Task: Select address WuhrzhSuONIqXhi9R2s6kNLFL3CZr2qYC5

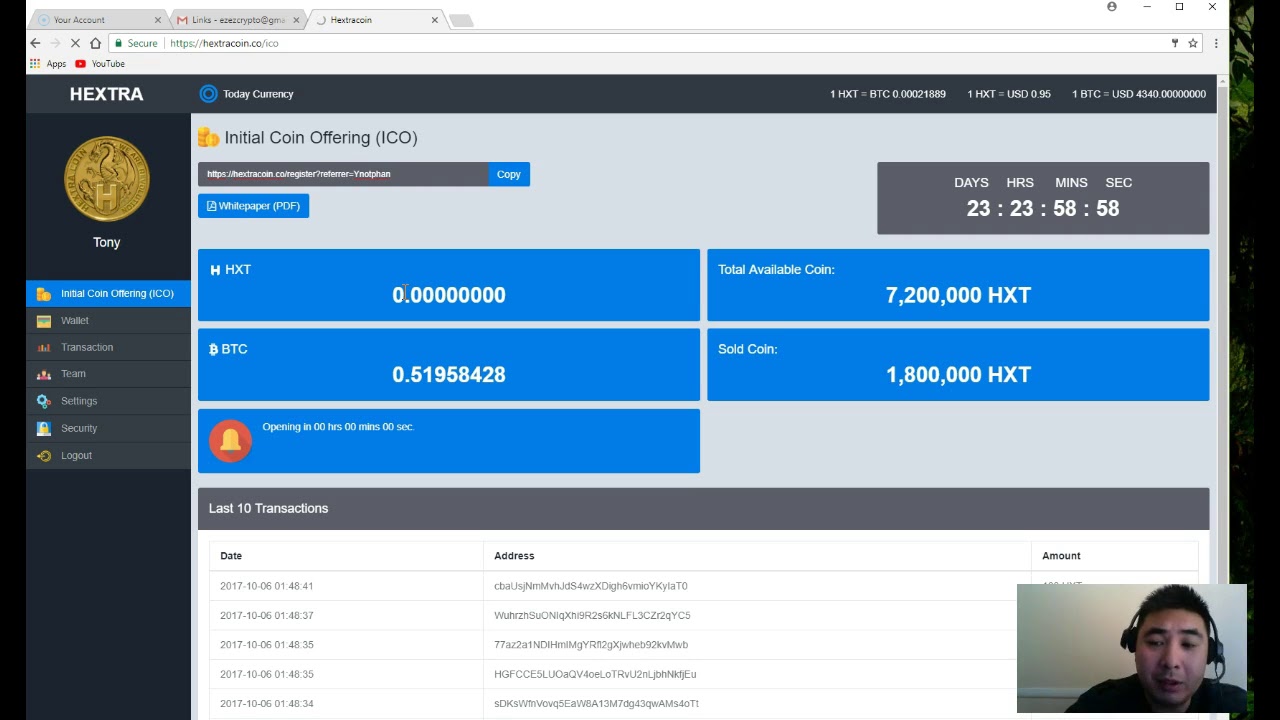Action: tap(592, 615)
